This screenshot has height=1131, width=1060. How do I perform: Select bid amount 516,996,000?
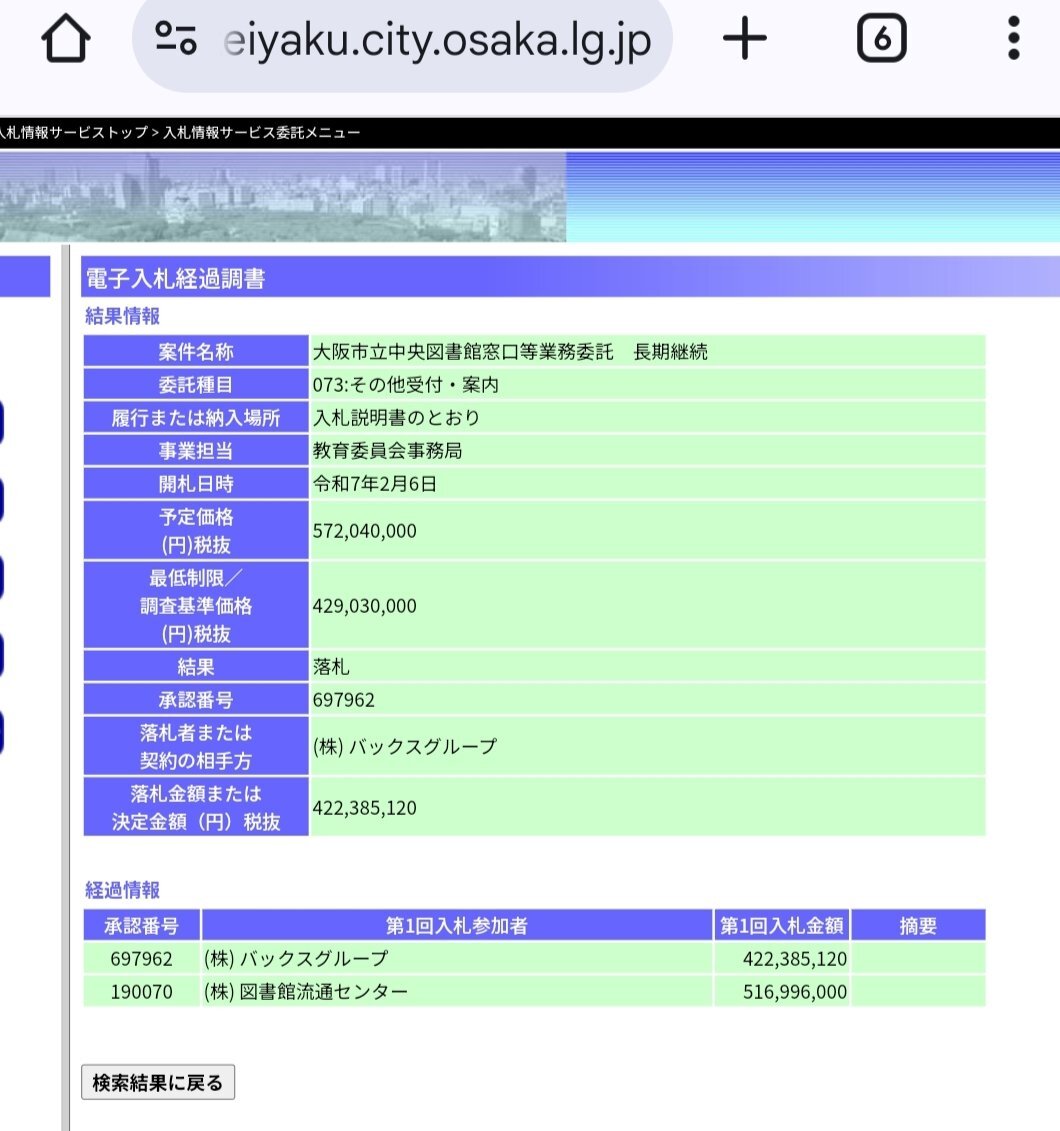click(795, 992)
